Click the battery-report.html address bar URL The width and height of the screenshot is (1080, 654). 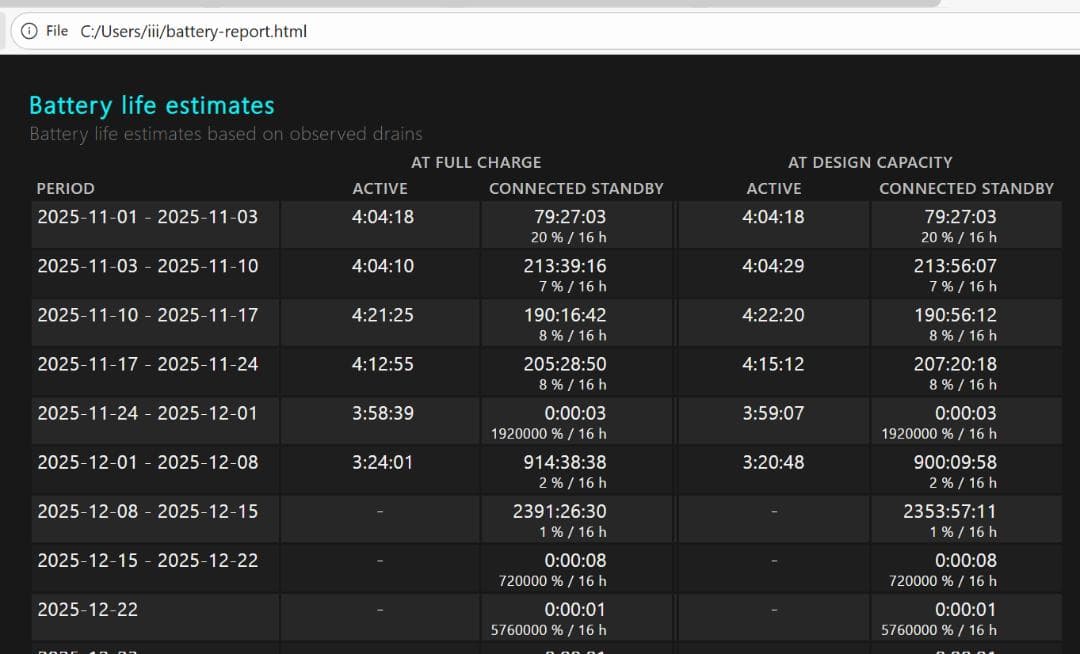194,31
